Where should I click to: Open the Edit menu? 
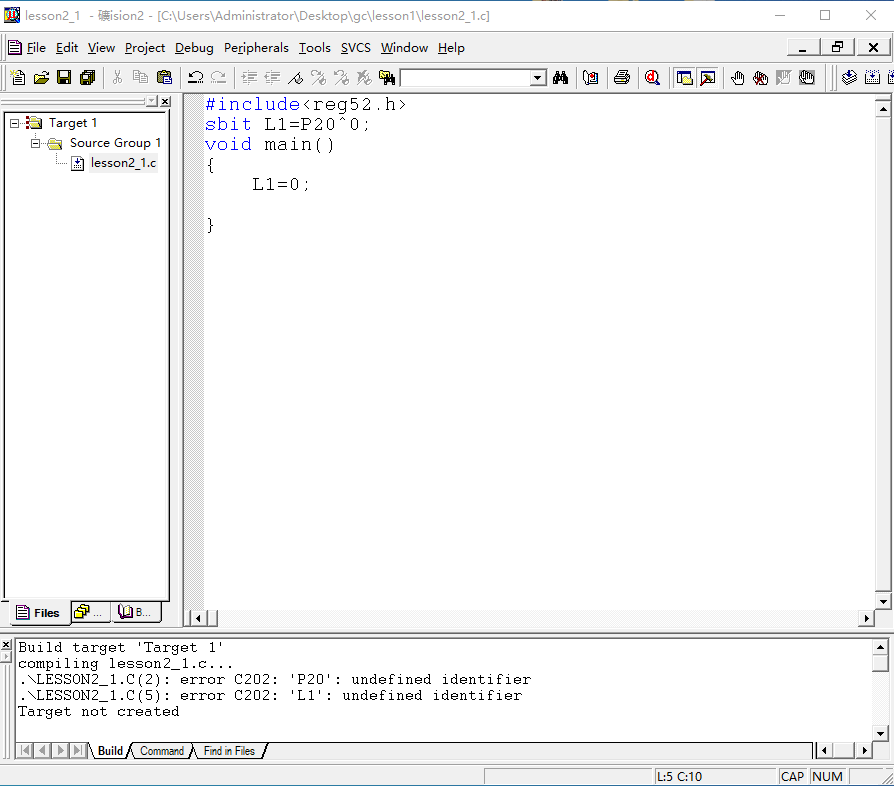[x=67, y=48]
